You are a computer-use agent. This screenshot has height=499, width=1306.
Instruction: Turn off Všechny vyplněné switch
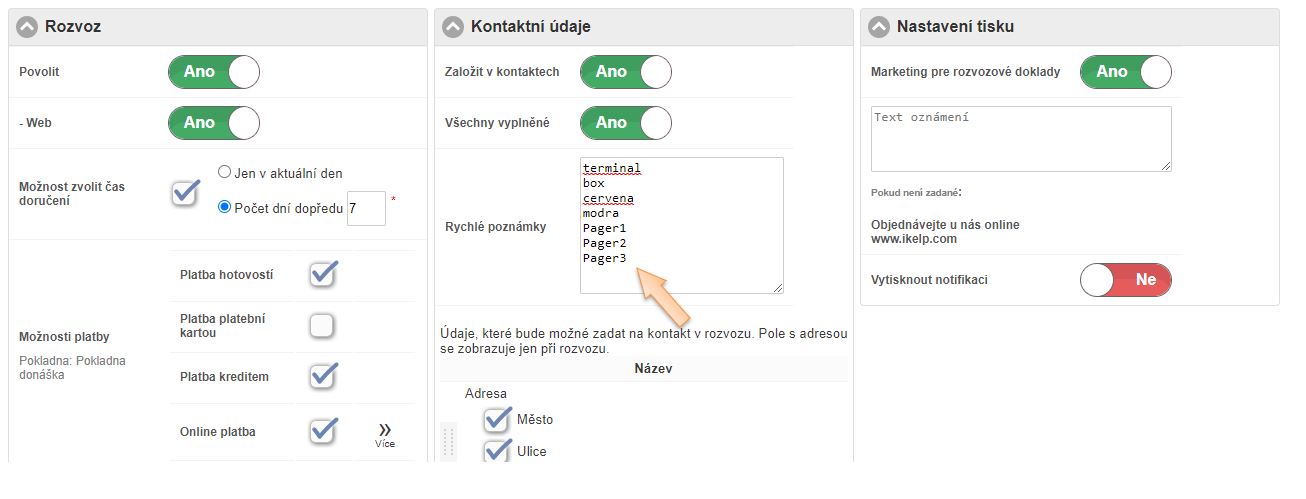coord(625,122)
